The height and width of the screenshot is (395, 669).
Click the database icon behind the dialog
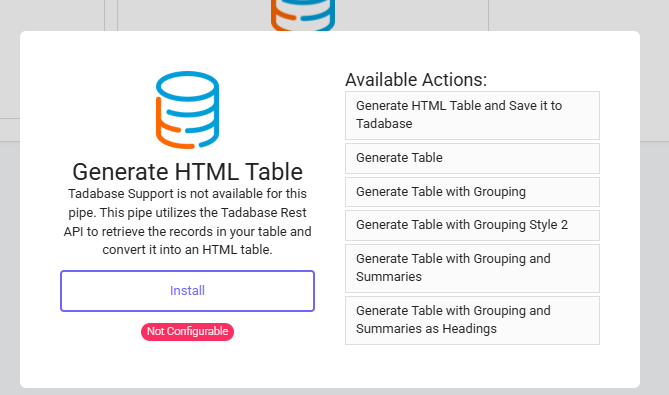(303, 15)
